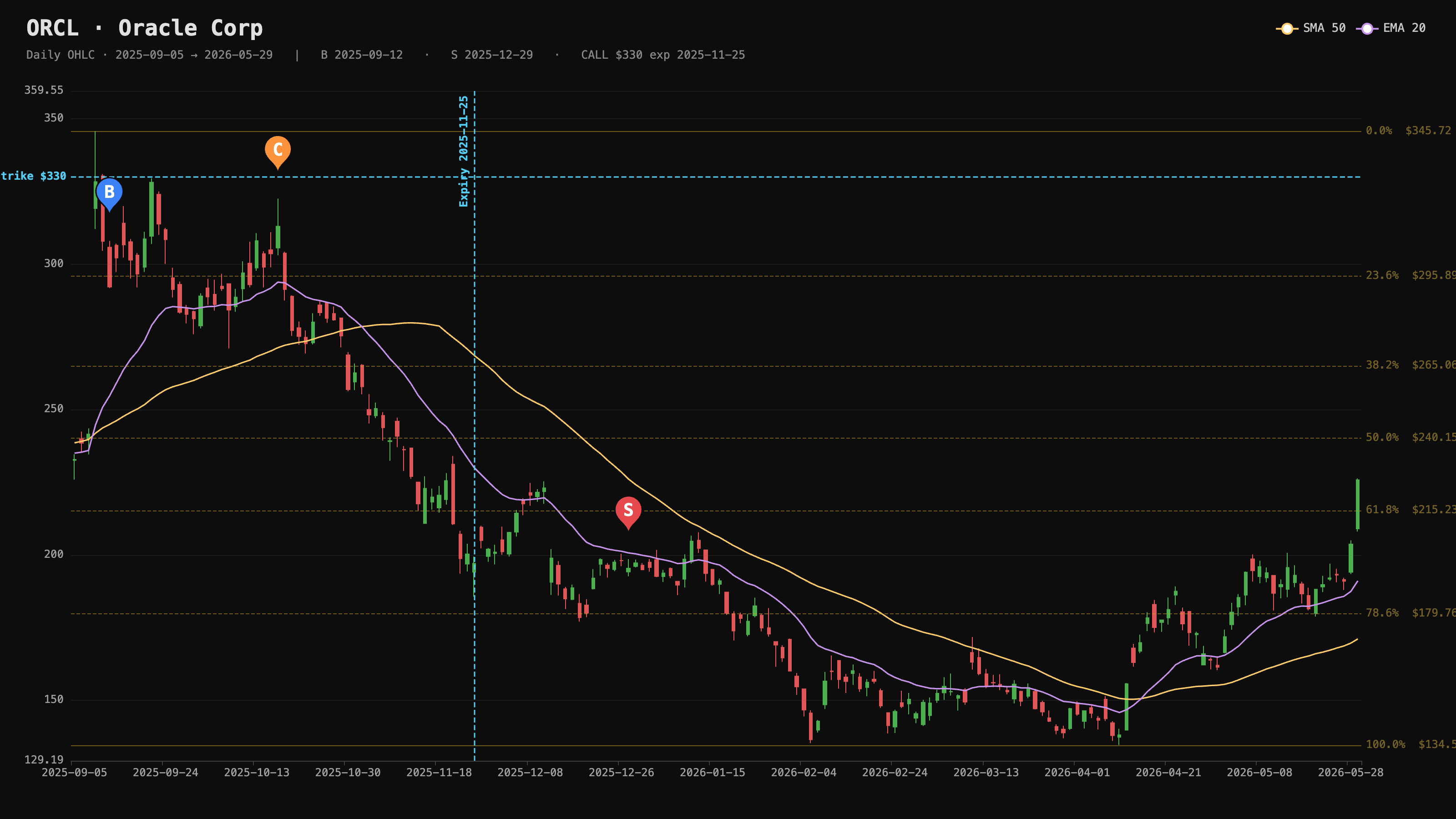Image resolution: width=1456 pixels, height=819 pixels.
Task: Click the final tall green candle at chart end
Action: tap(1358, 505)
